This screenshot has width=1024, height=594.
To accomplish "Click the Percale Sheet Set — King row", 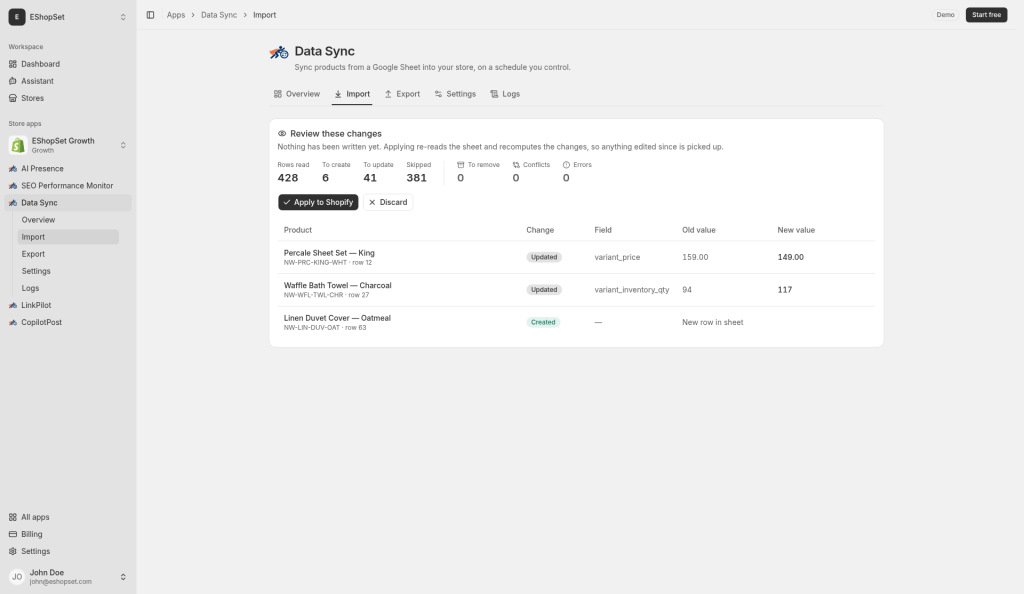I will (577, 257).
